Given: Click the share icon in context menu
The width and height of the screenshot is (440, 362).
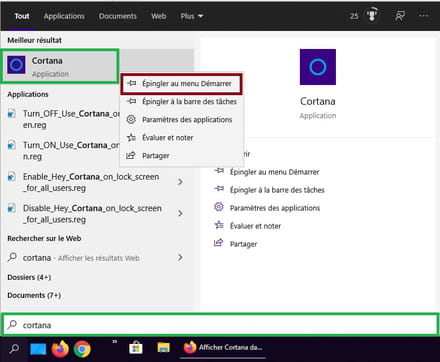Looking at the screenshot, I should pyautogui.click(x=131, y=155).
